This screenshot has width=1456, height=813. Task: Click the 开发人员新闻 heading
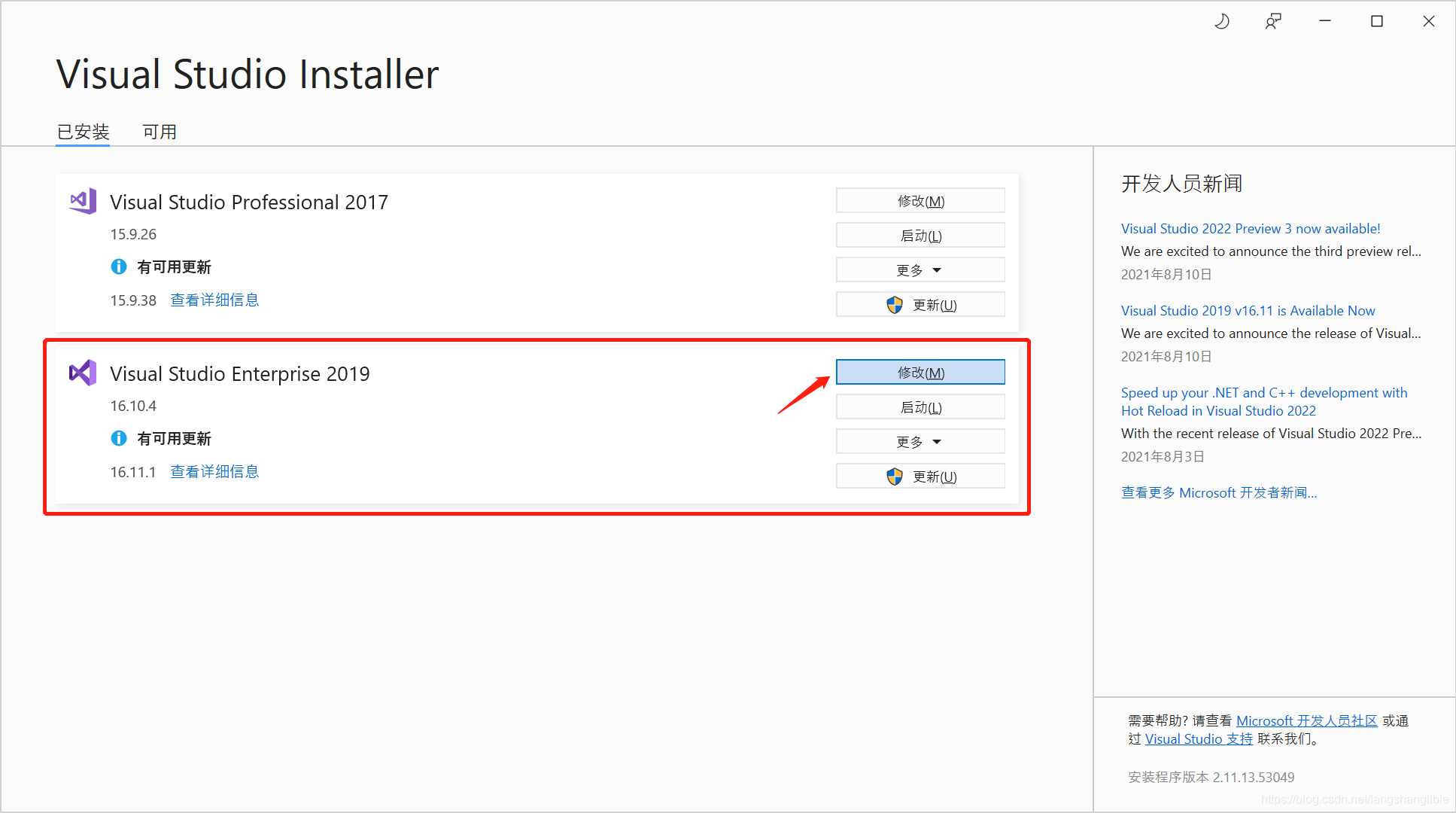1181,184
